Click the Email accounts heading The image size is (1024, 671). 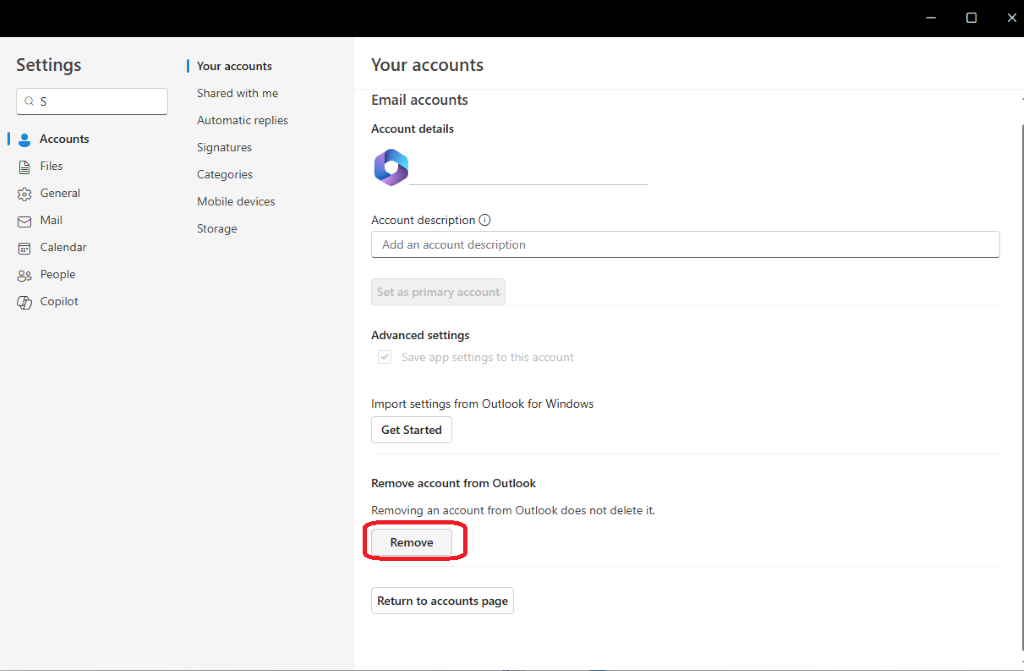[419, 100]
